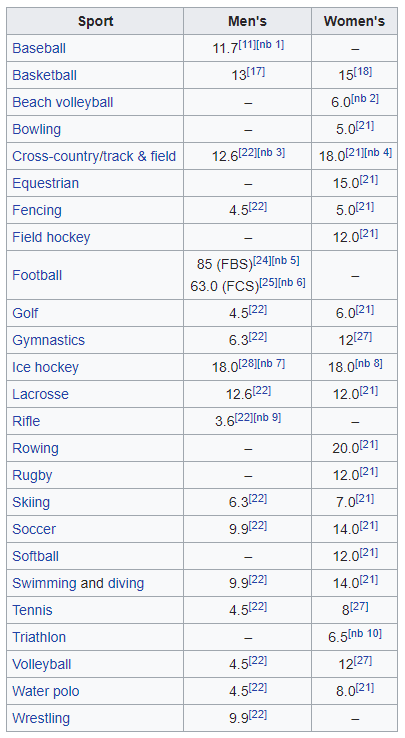This screenshot has height=738, width=405.
Task: Open footnote [nb 10] in Triathlon row
Action: pyautogui.click(x=366, y=634)
